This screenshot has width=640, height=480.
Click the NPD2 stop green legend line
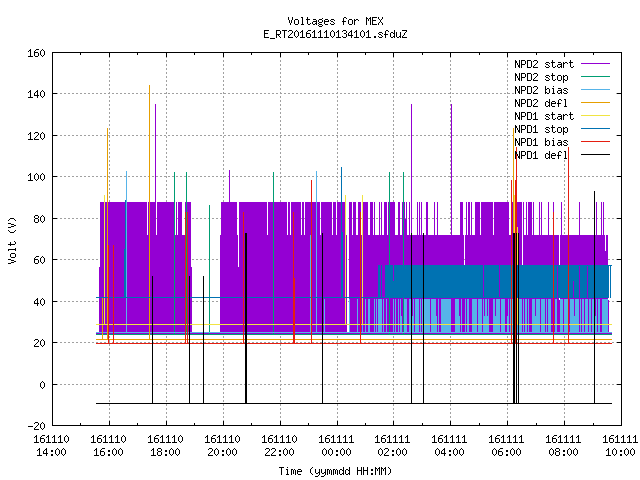[595, 77]
